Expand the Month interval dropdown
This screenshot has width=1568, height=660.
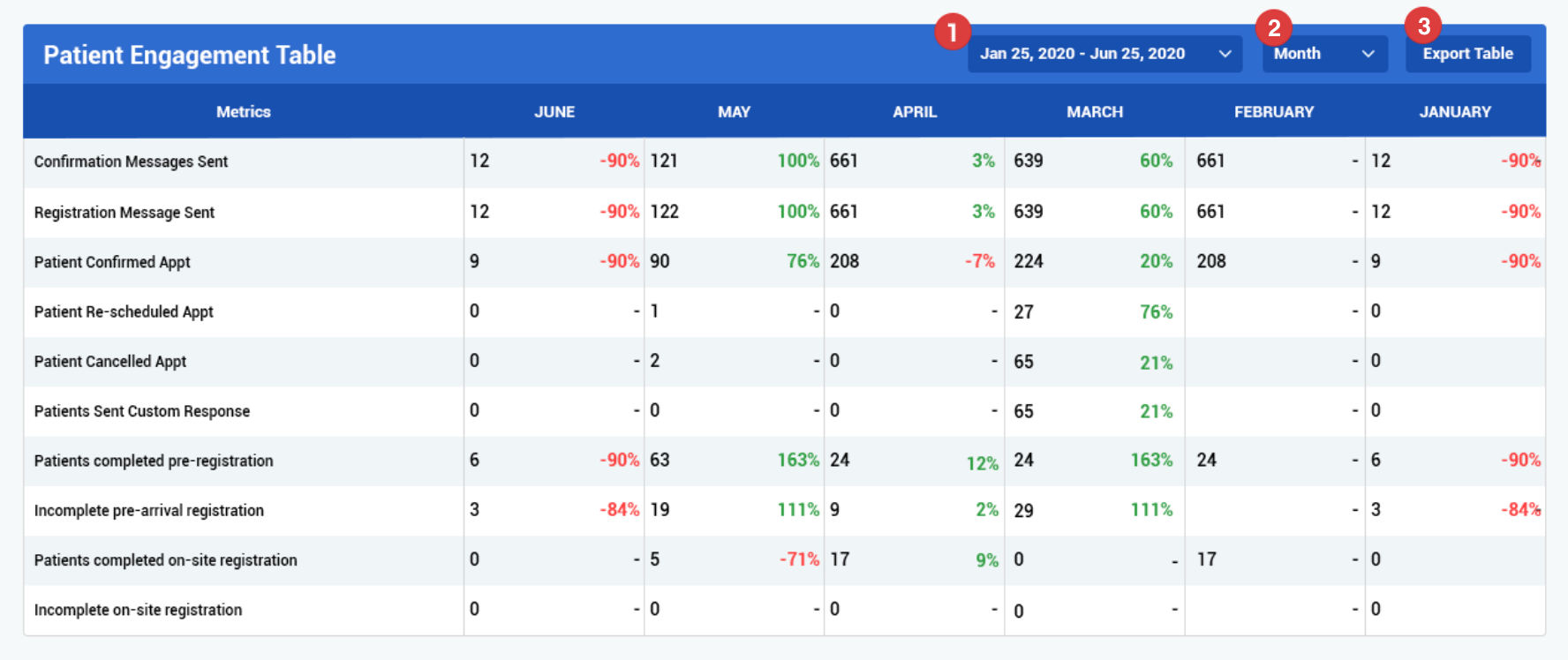point(1324,54)
